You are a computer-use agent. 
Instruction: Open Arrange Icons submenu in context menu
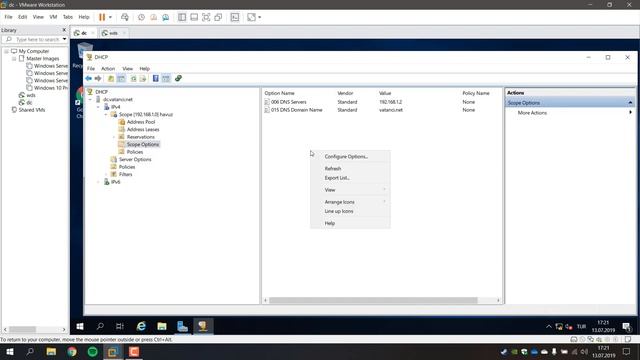click(x=350, y=202)
